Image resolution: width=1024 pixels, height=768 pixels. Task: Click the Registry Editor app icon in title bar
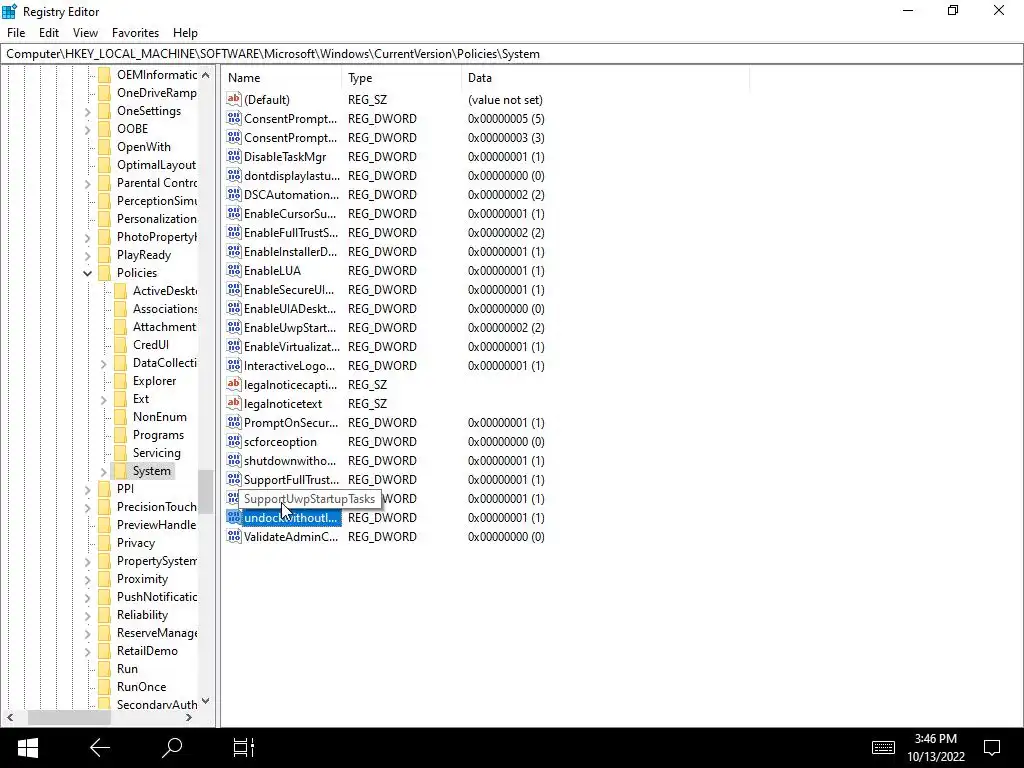(9, 11)
